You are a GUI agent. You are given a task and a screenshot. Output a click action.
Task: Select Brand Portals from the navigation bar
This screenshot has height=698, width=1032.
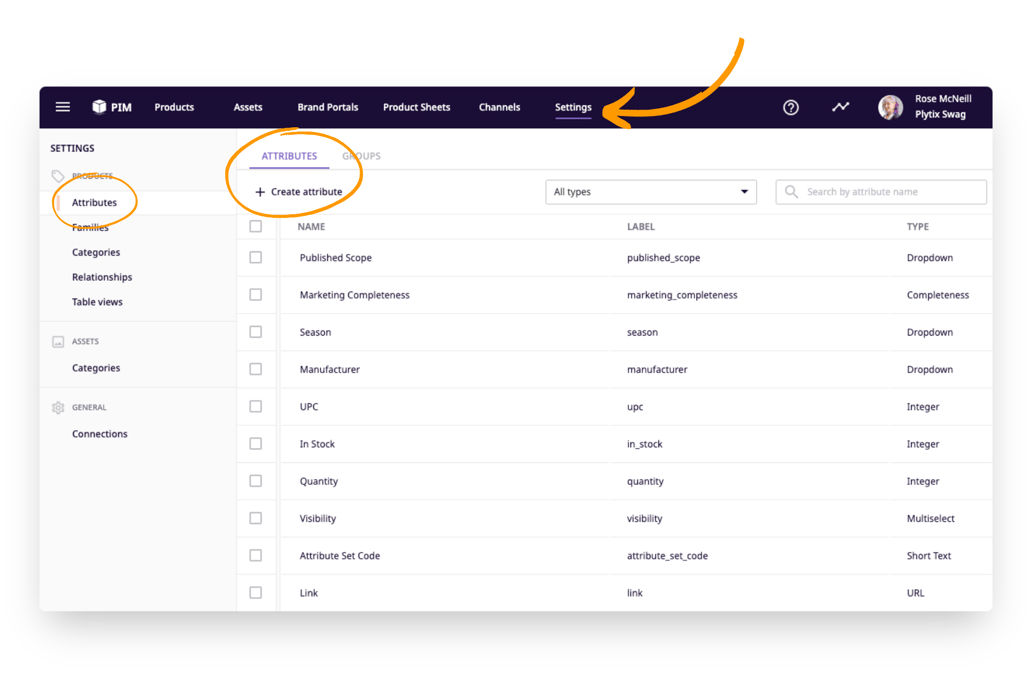pyautogui.click(x=327, y=107)
